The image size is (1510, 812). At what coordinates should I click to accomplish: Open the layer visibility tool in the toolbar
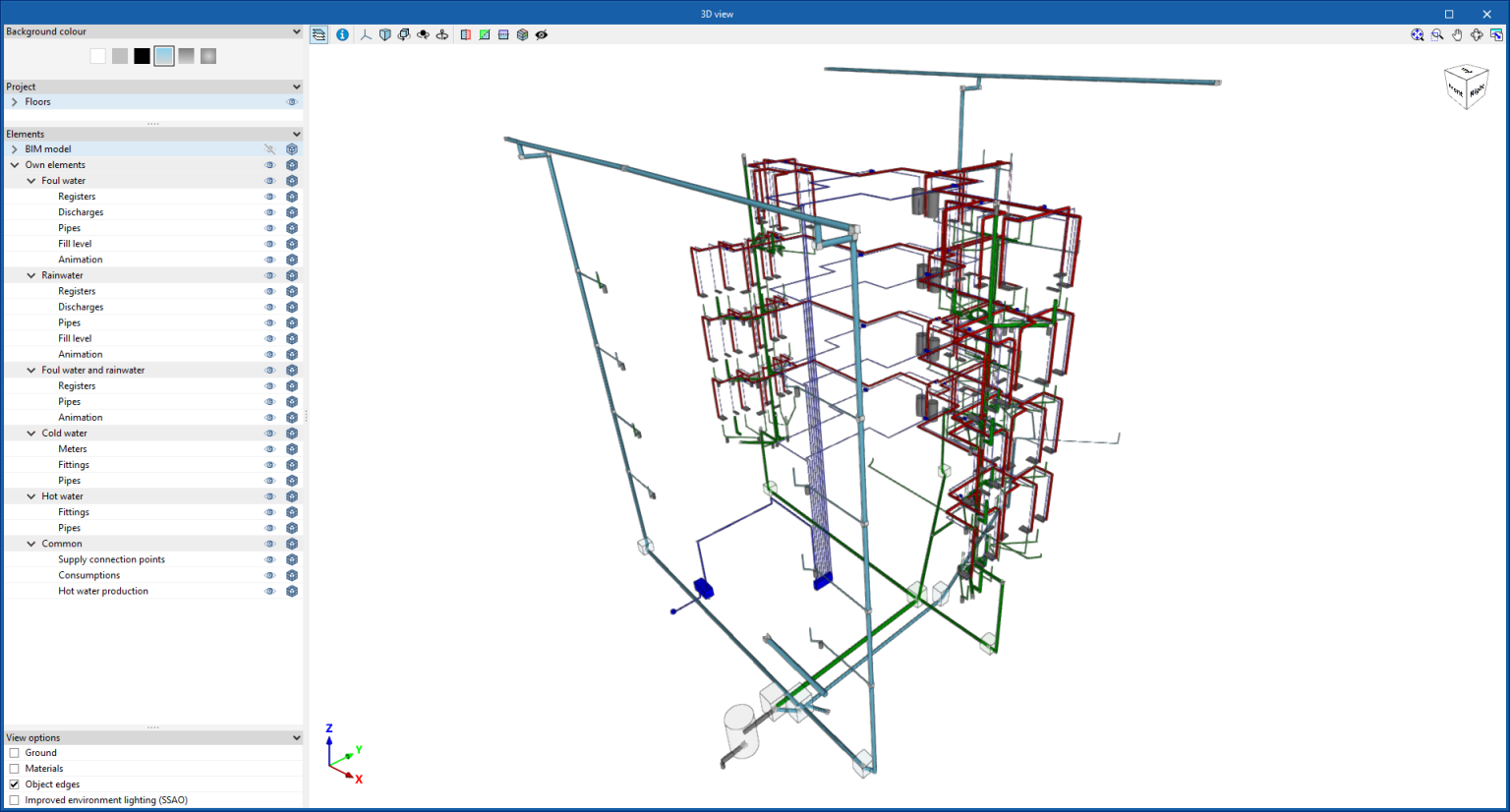pyautogui.click(x=319, y=34)
